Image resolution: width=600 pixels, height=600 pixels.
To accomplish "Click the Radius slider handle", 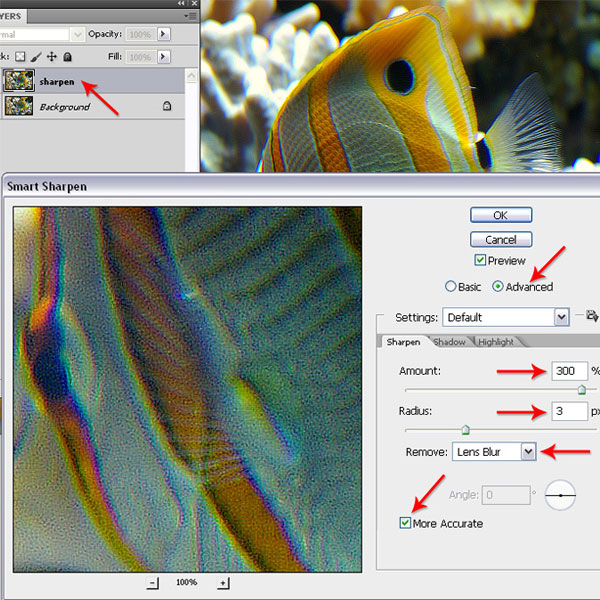I will pyautogui.click(x=465, y=430).
